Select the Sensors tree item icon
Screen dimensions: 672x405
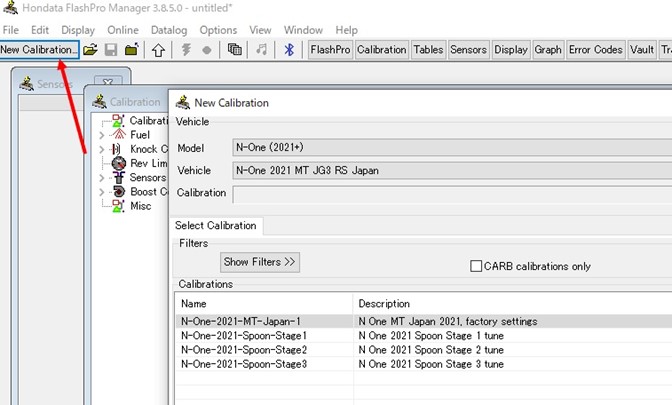click(x=119, y=177)
